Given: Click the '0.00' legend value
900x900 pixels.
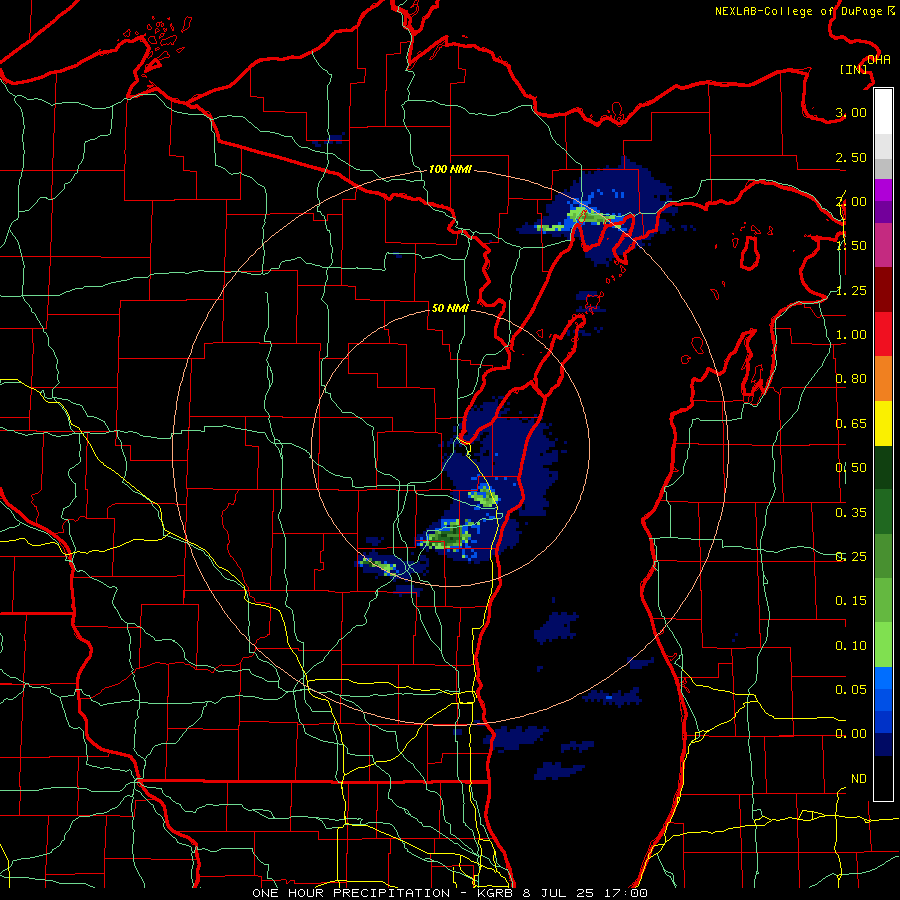Looking at the screenshot, I should click(x=851, y=734).
